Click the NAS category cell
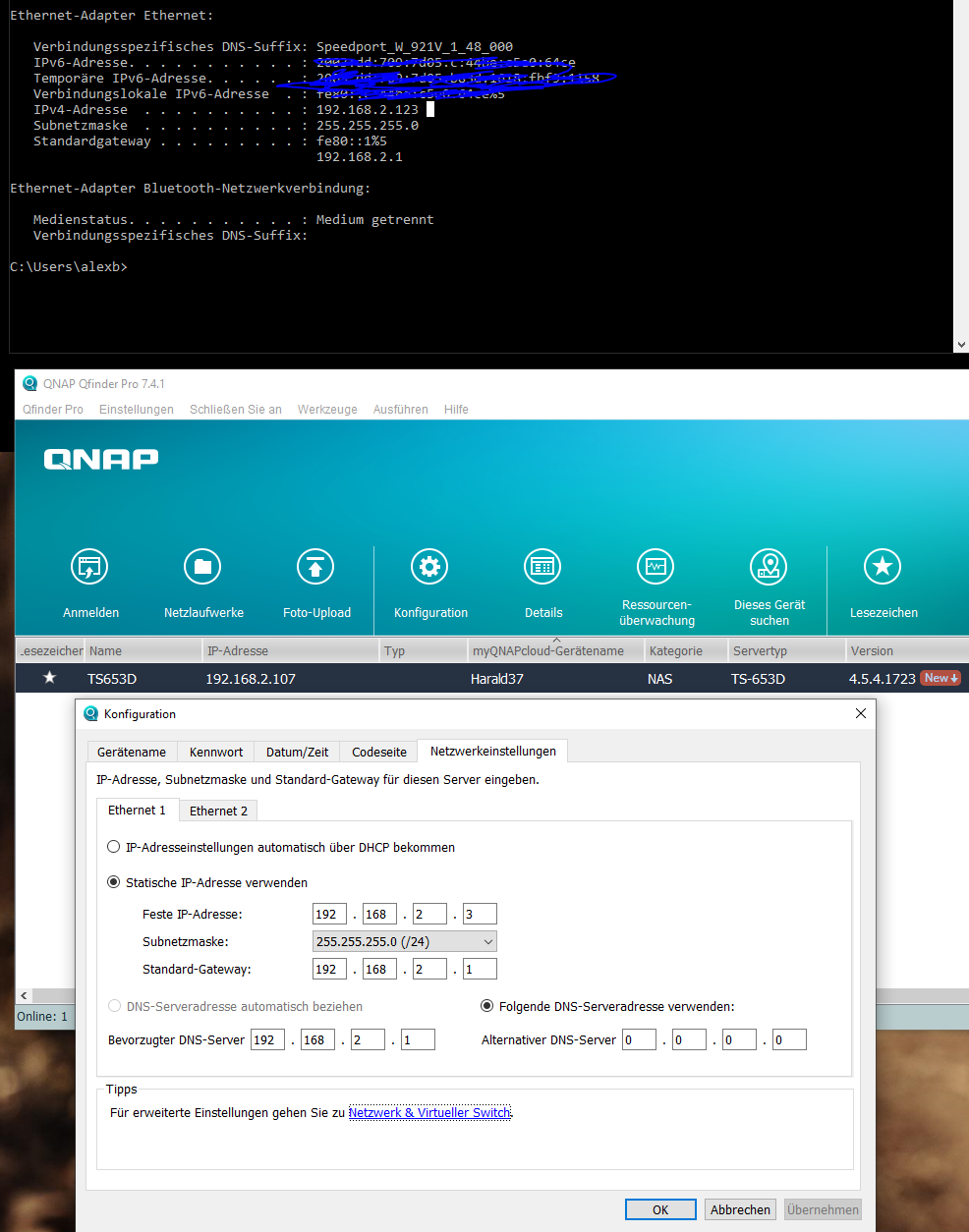Image resolution: width=969 pixels, height=1232 pixels. coord(659,678)
